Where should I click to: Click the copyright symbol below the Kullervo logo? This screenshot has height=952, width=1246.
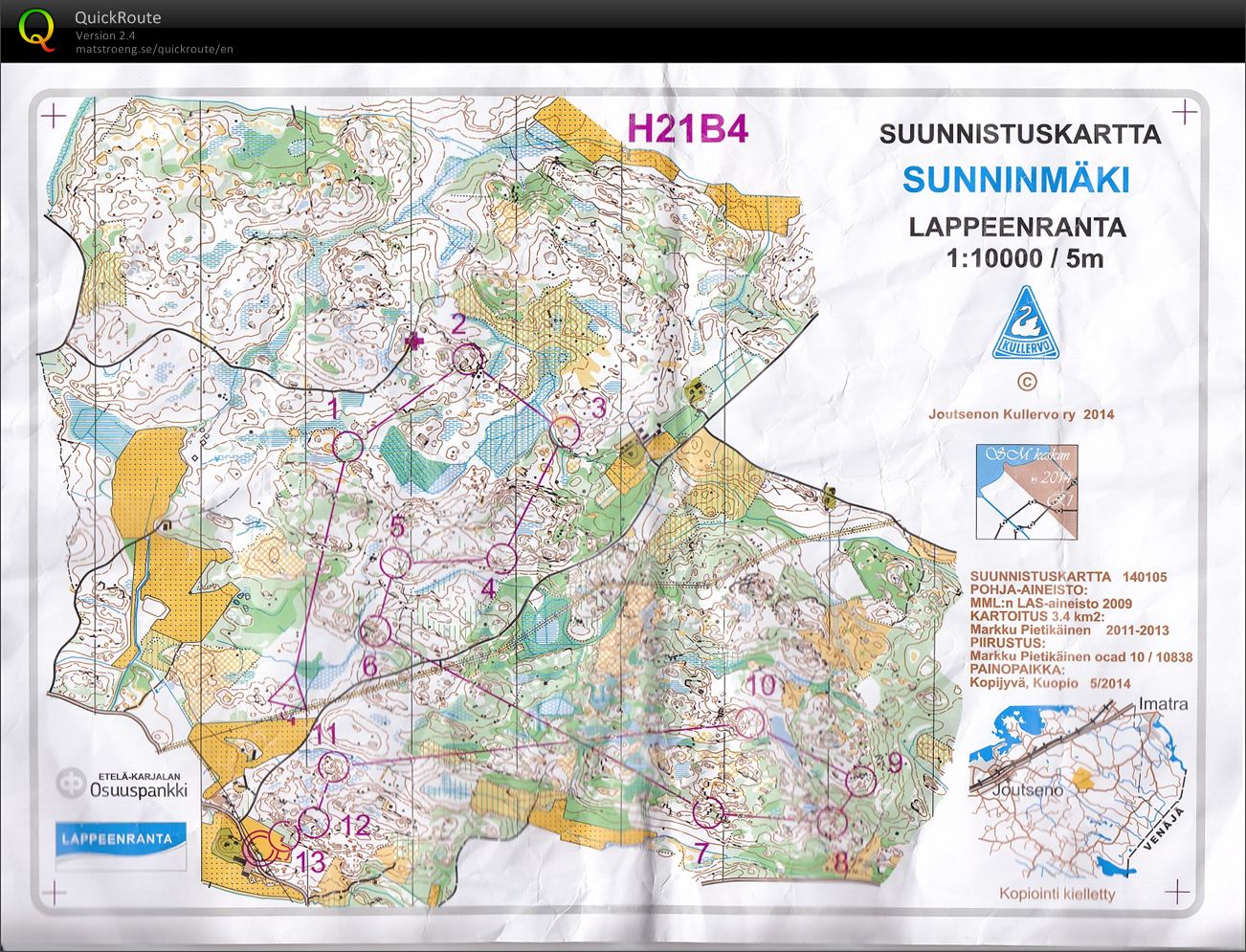pos(1027,382)
